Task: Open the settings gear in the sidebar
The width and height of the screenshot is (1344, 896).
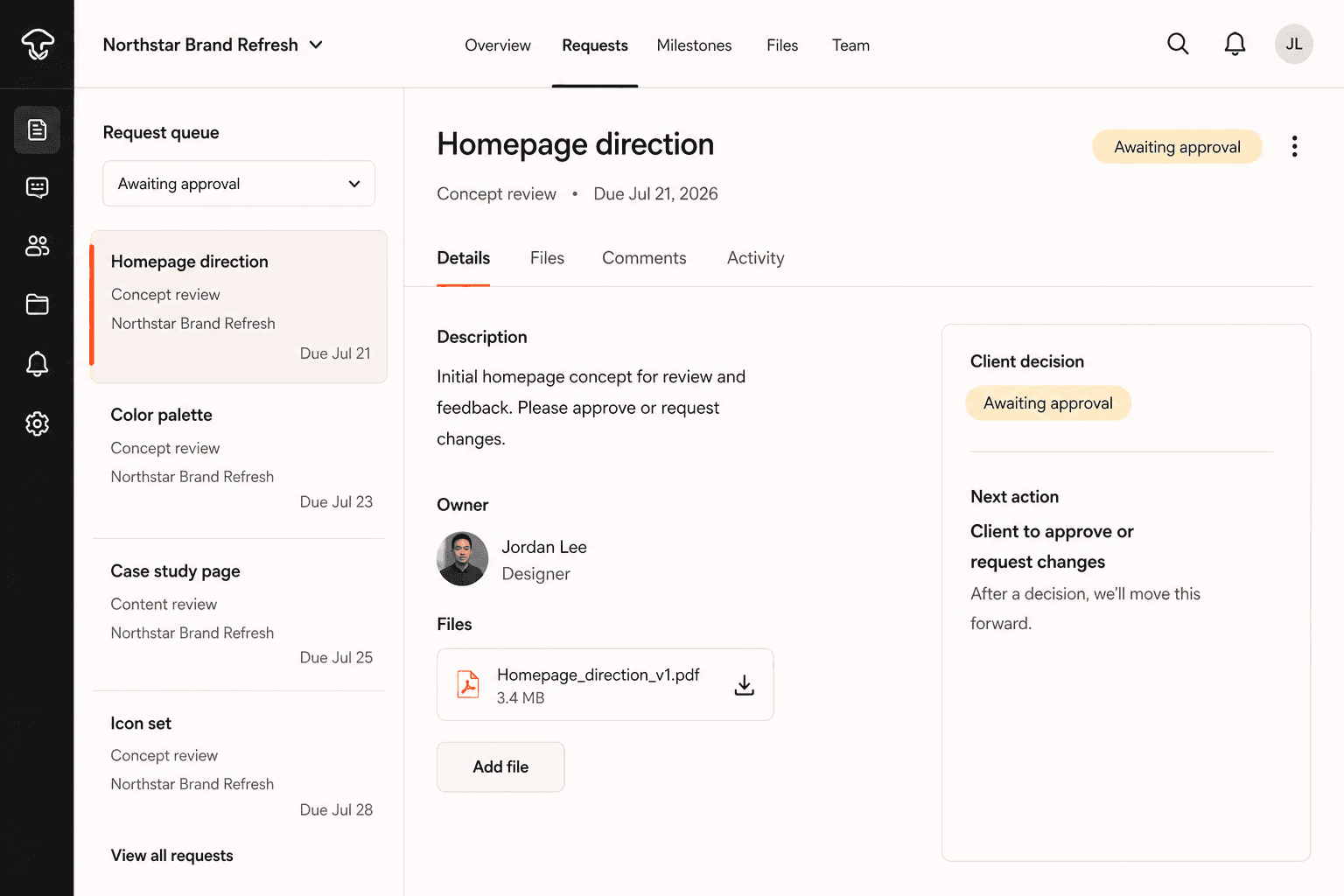Action: click(37, 423)
